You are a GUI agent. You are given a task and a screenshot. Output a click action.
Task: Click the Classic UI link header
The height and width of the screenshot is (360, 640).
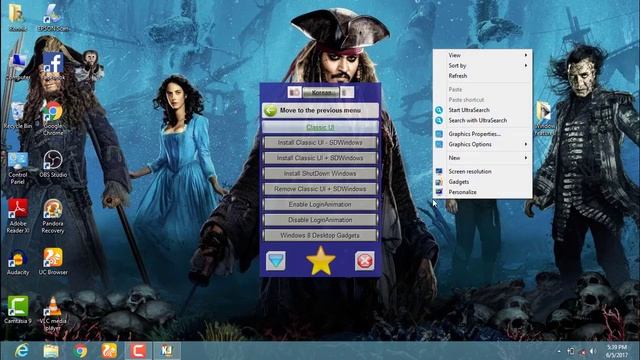pos(320,127)
